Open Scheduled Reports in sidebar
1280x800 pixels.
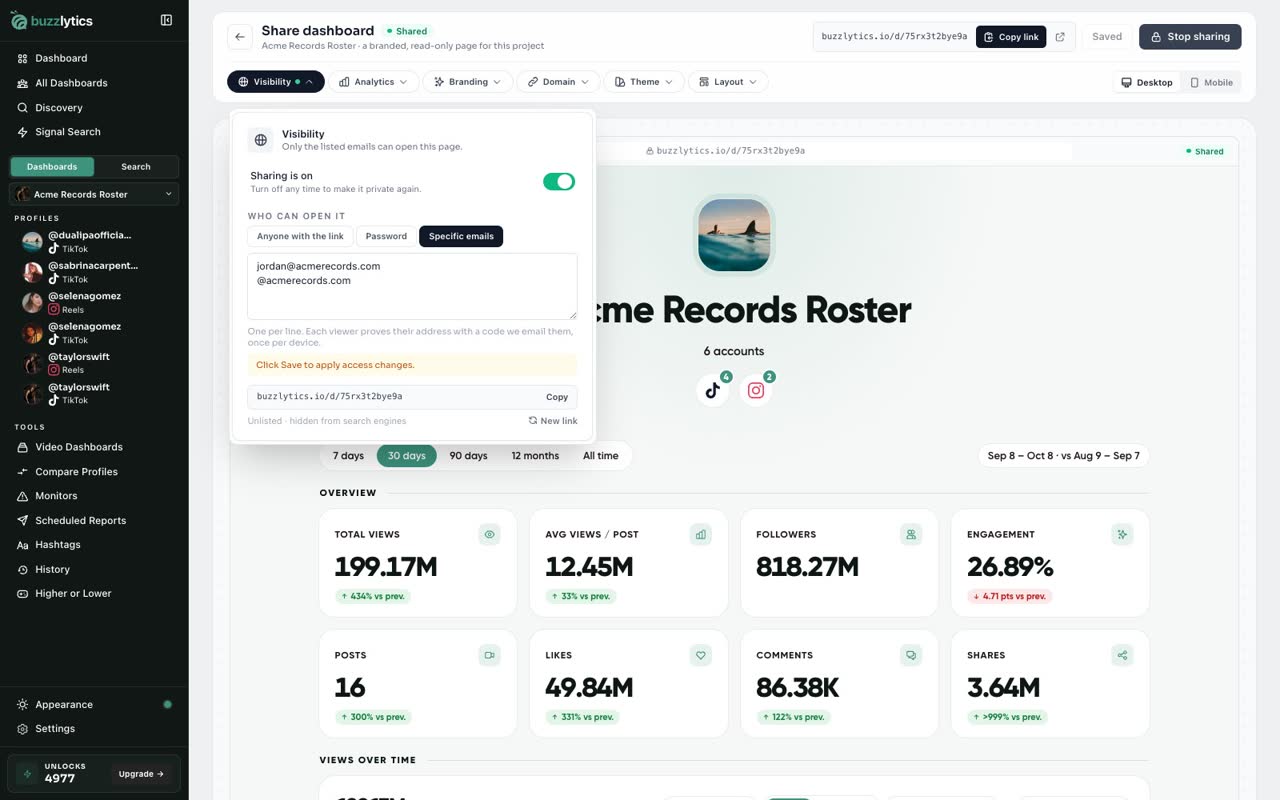[x=81, y=520]
